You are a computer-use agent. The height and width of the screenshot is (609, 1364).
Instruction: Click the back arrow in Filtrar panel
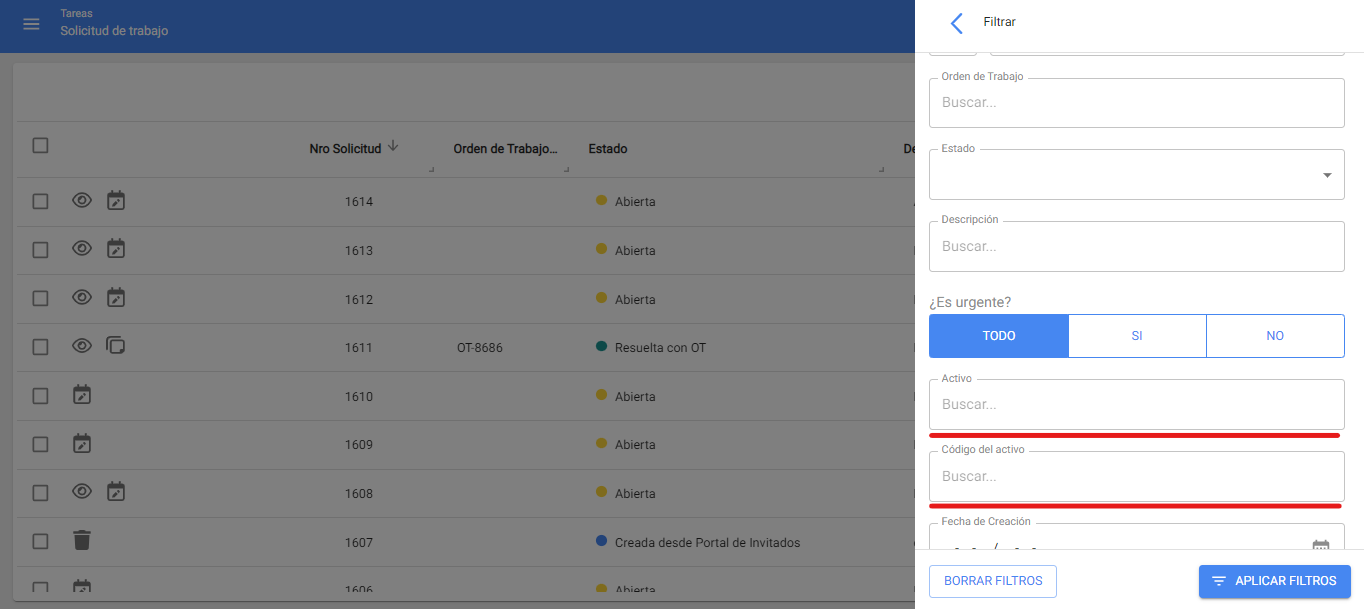click(957, 23)
